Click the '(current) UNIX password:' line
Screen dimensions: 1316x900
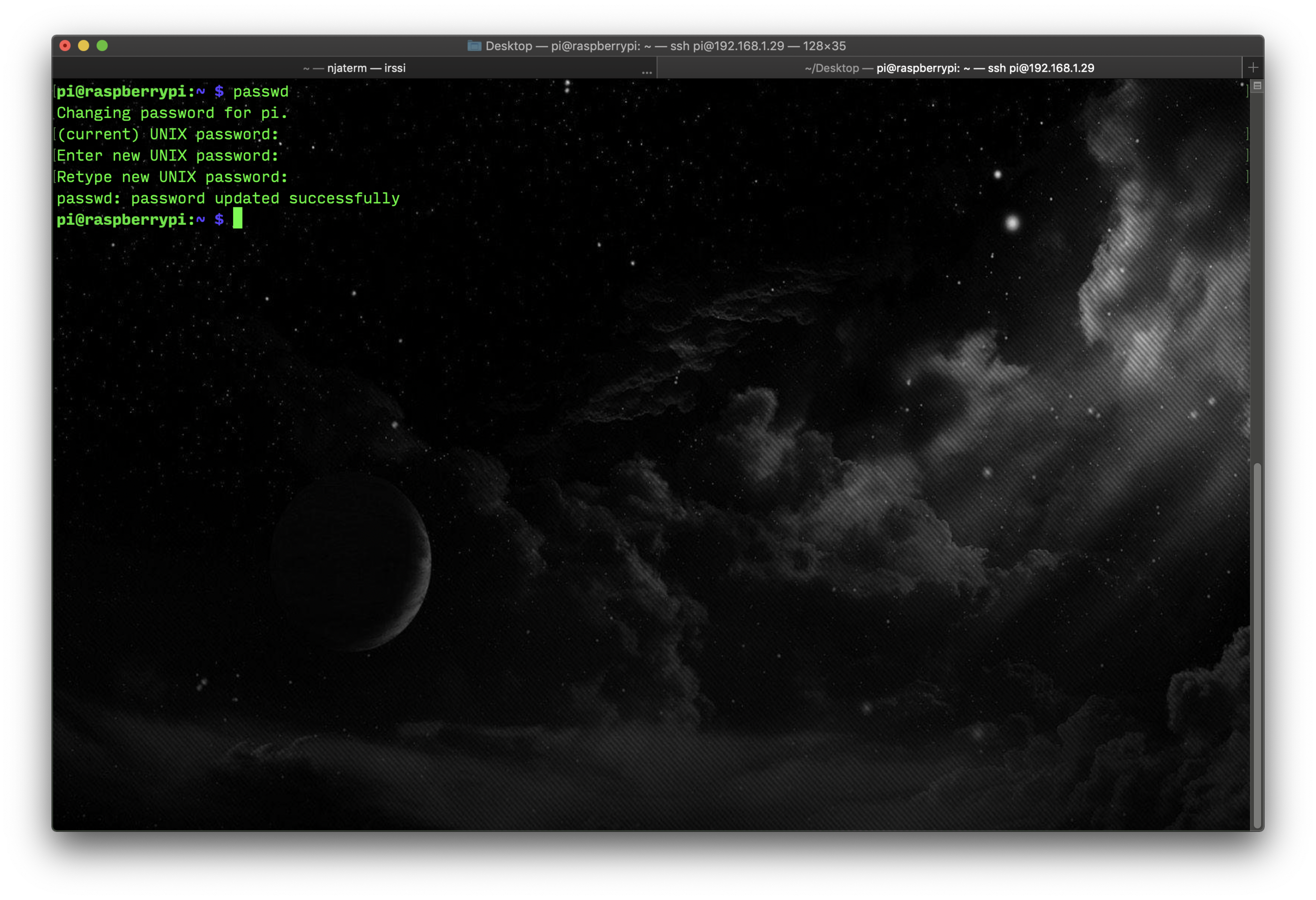pos(167,135)
